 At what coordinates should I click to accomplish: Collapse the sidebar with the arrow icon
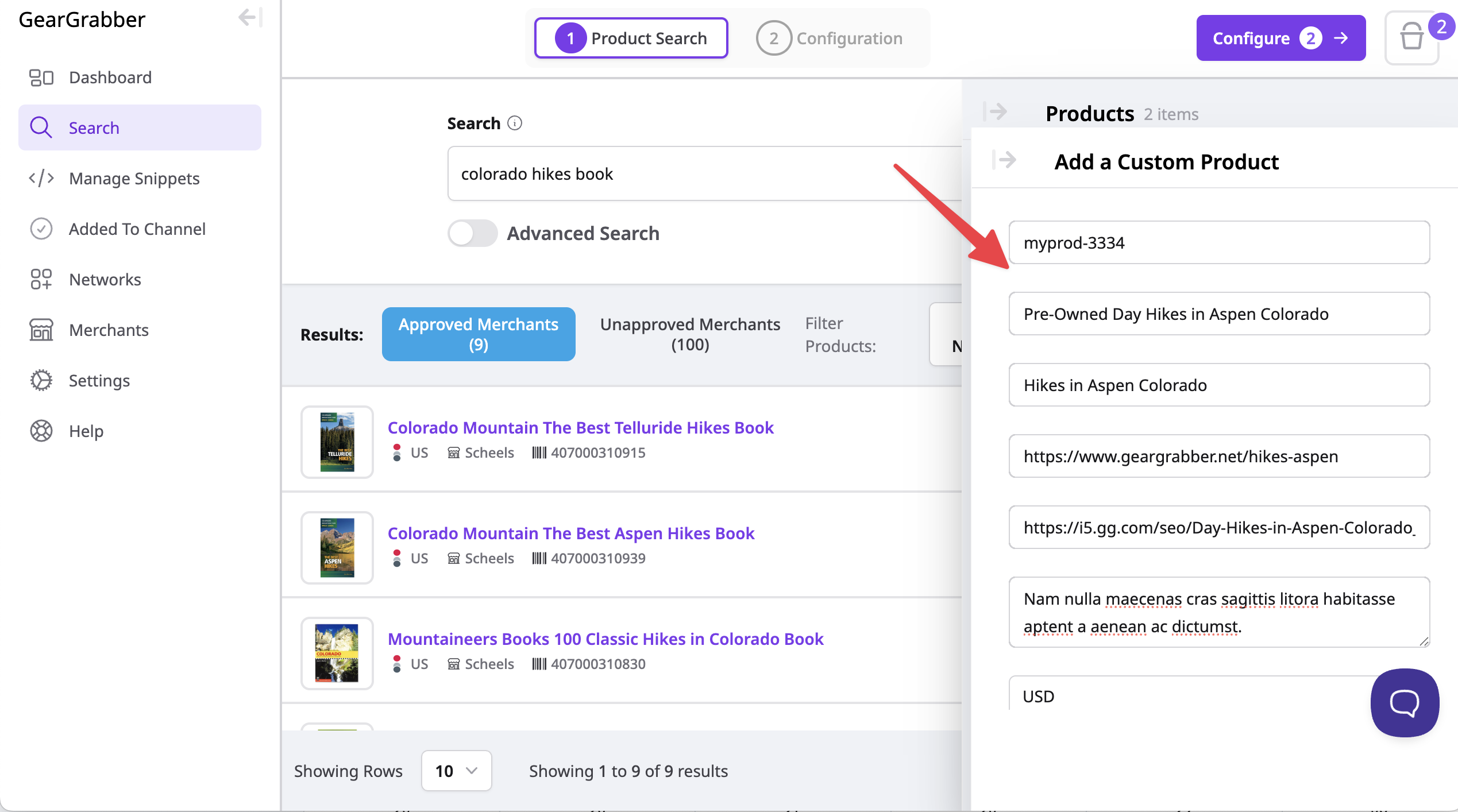pos(250,18)
